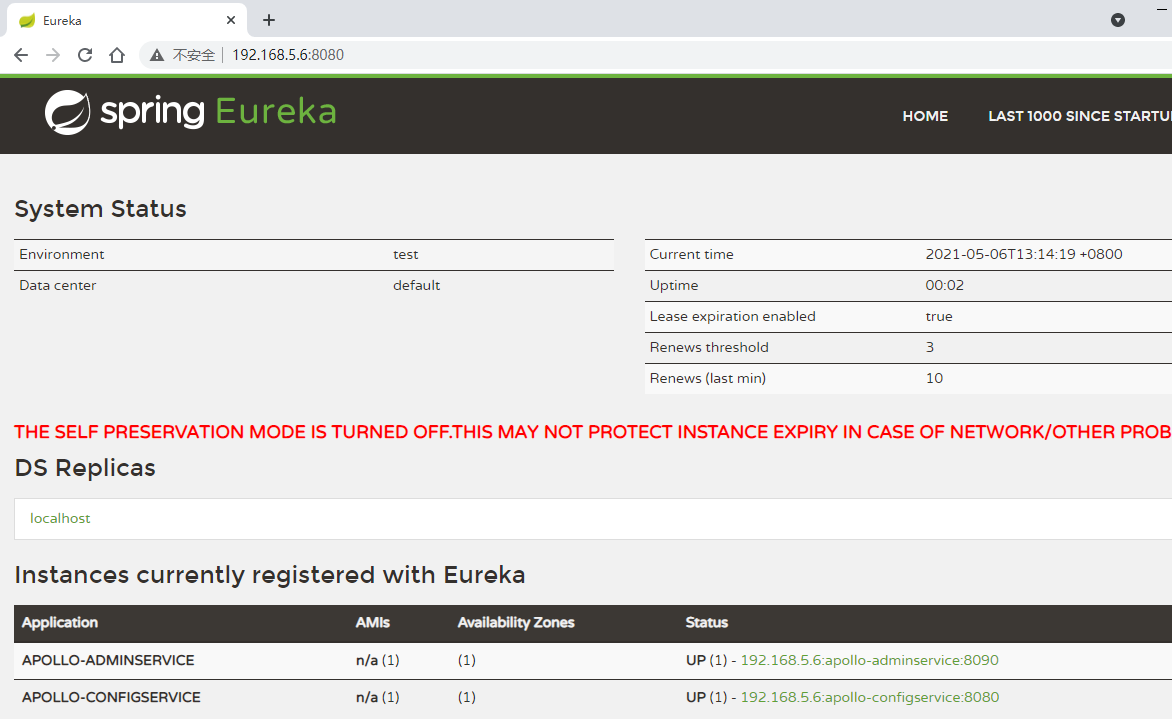Open the localhost DS replica link

pos(60,518)
